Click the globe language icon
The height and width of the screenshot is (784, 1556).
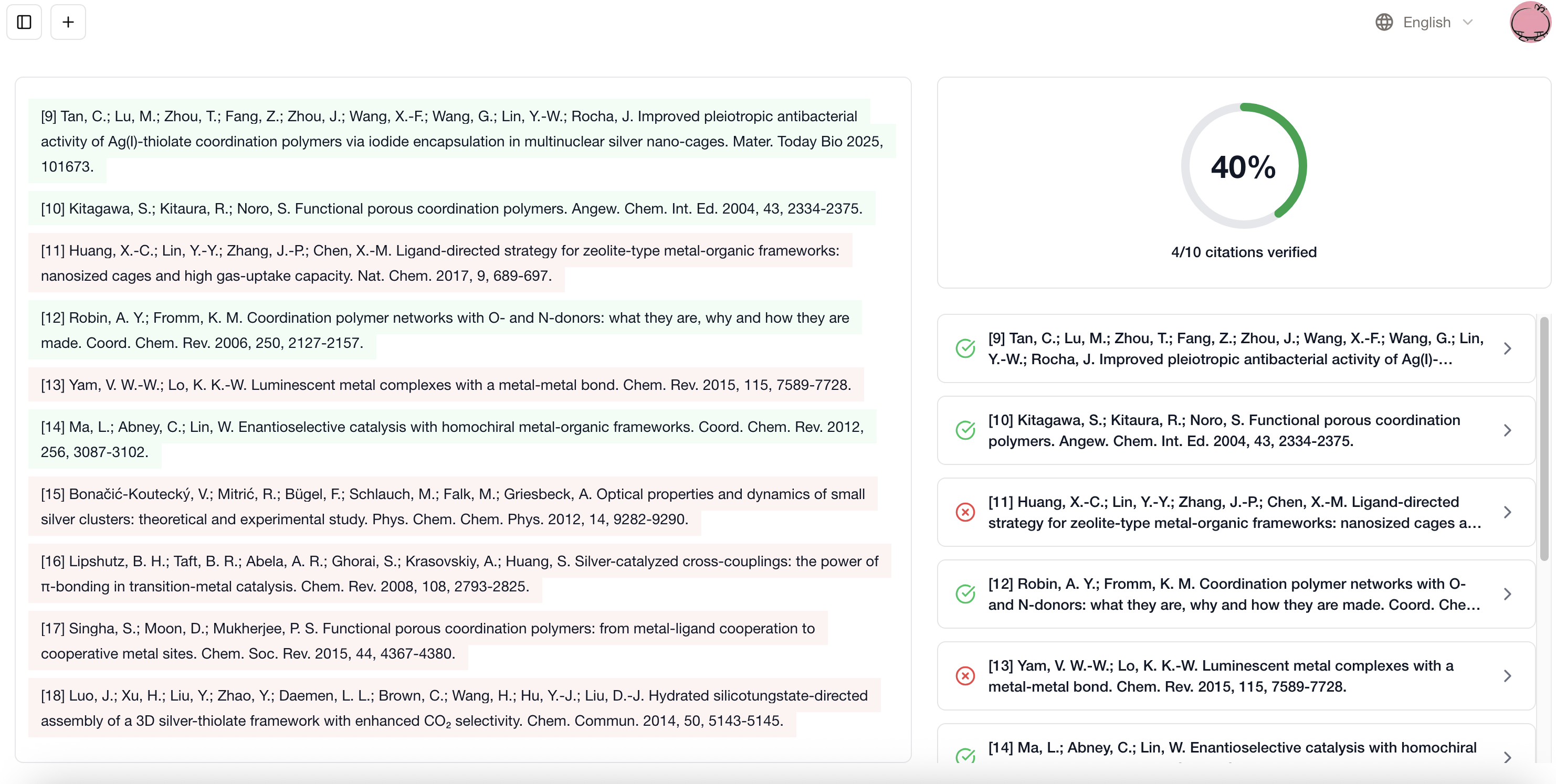tap(1384, 23)
